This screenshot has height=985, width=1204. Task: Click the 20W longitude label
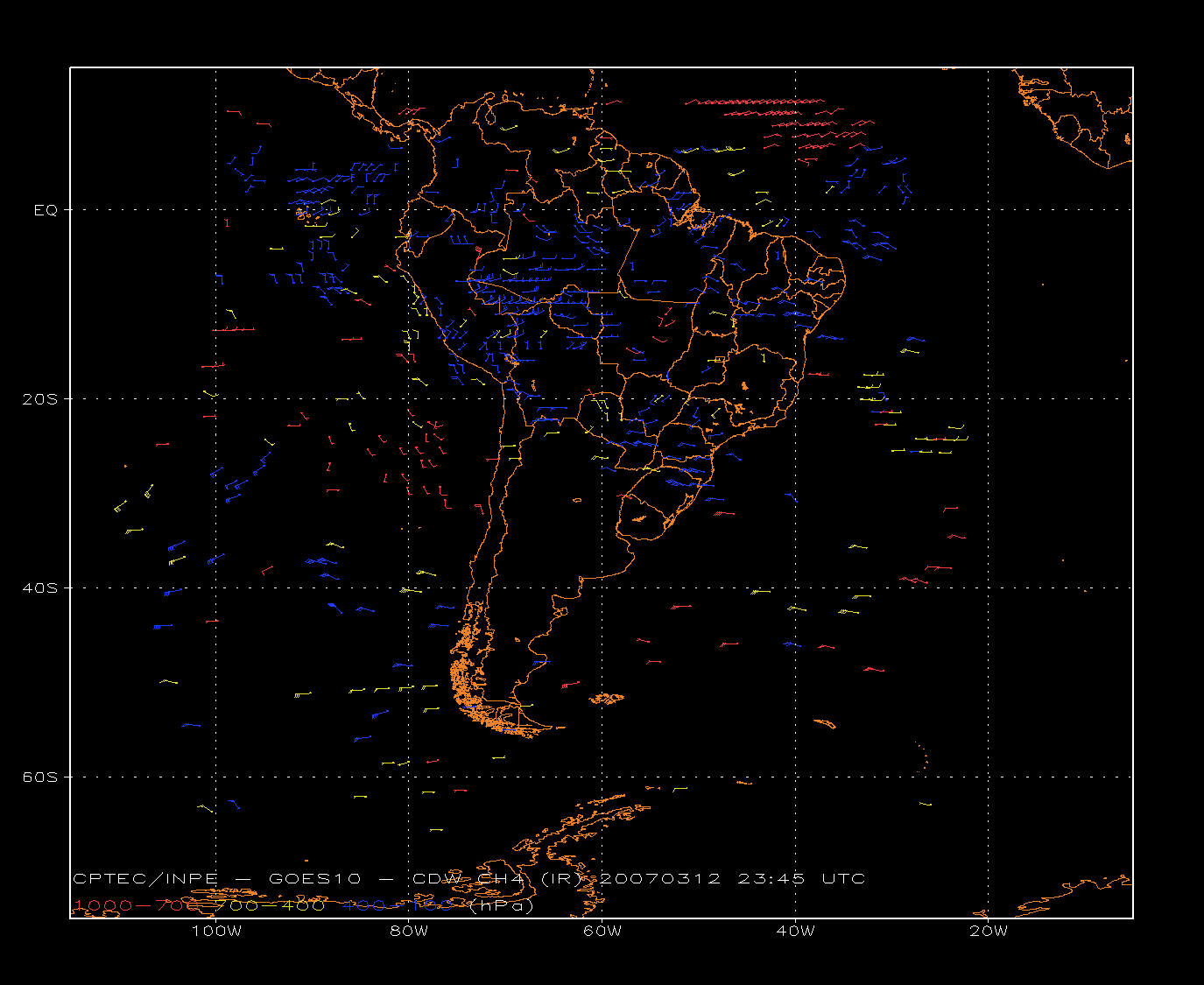click(989, 932)
